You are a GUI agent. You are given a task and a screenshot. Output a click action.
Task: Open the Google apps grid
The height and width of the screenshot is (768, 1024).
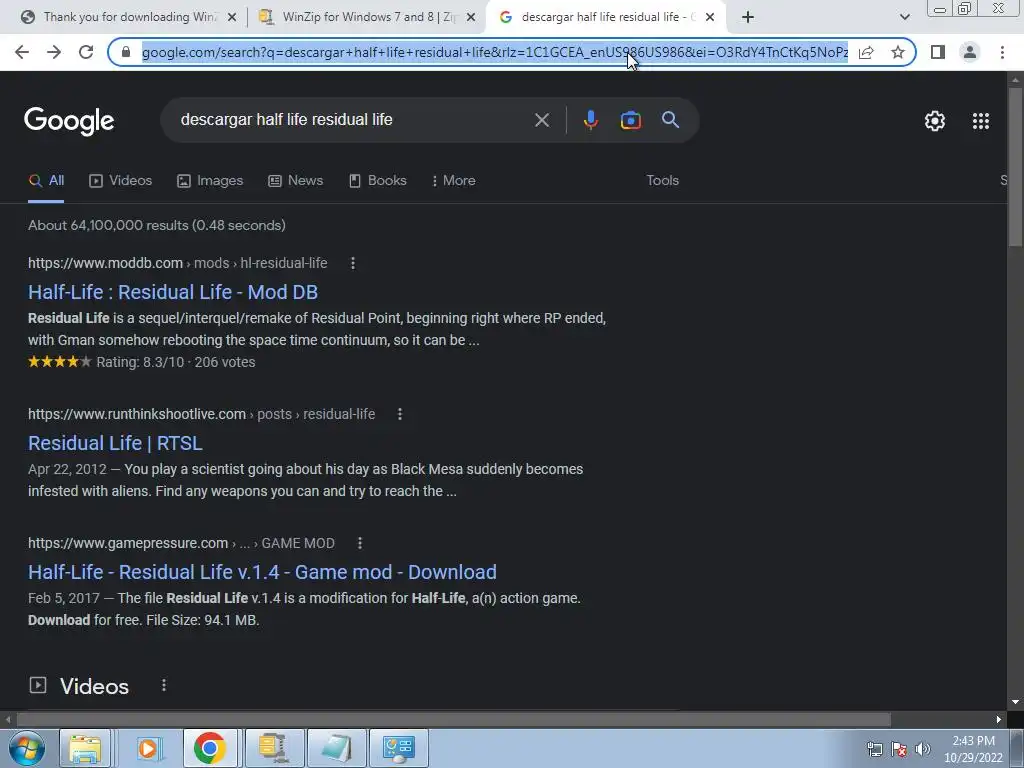(980, 121)
